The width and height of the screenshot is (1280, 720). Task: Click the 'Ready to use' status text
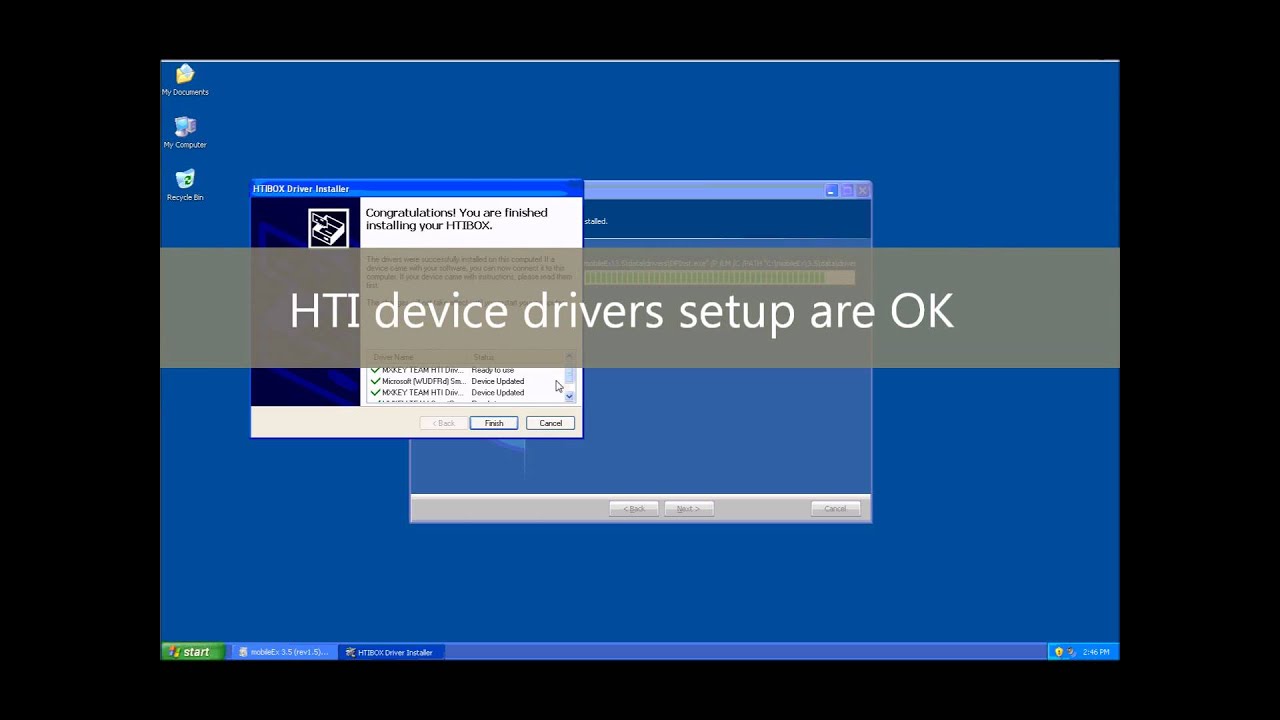click(x=493, y=370)
